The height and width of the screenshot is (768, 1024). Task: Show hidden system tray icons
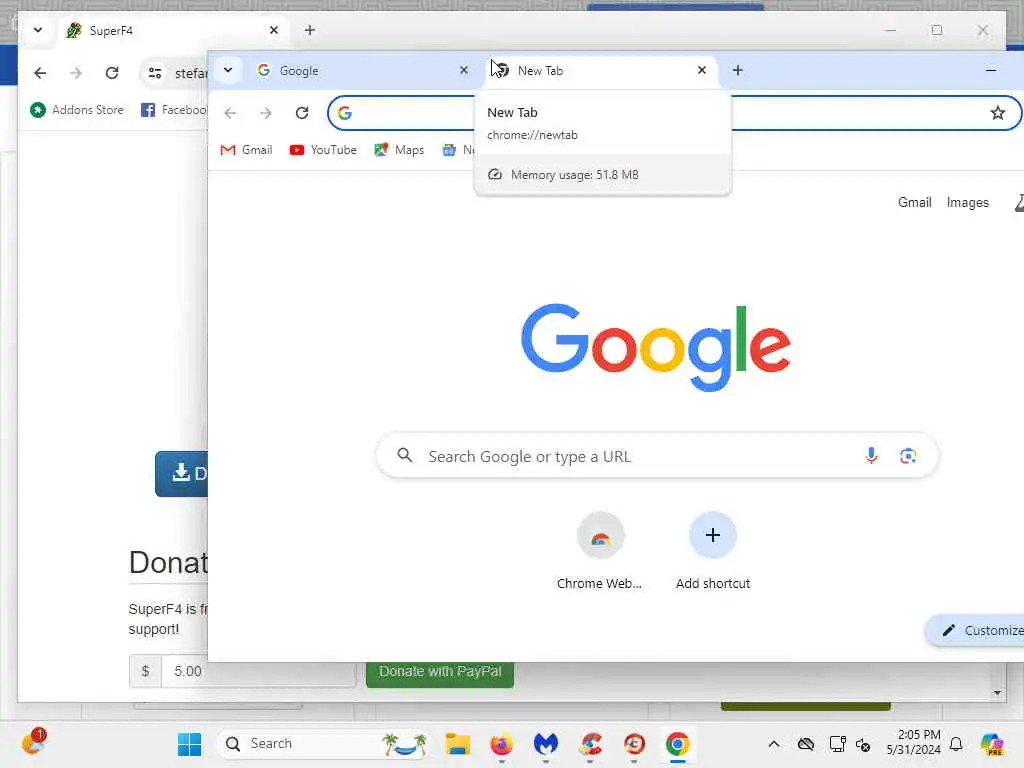pos(773,744)
